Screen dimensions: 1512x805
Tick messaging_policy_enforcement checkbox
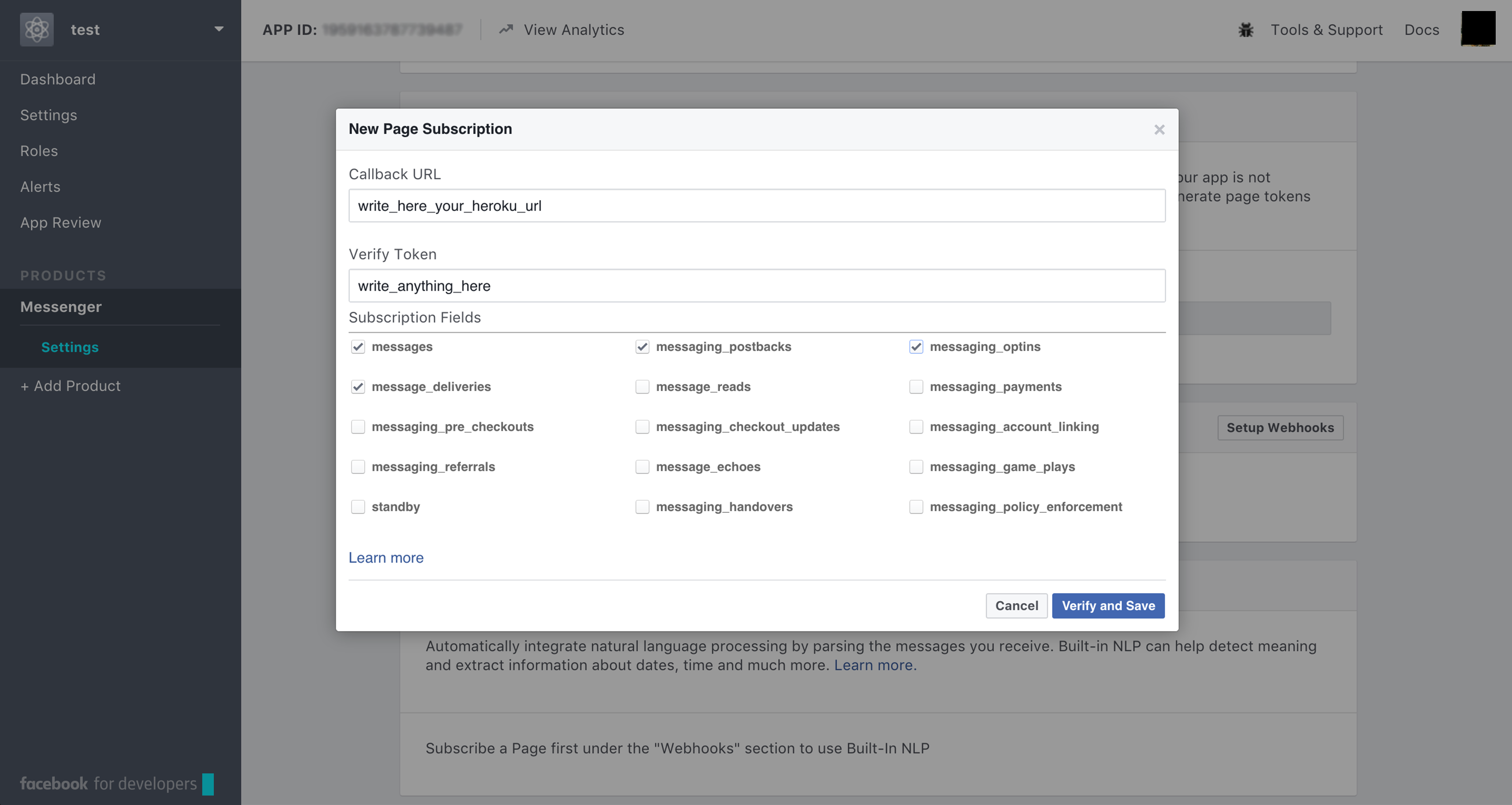[x=916, y=507]
